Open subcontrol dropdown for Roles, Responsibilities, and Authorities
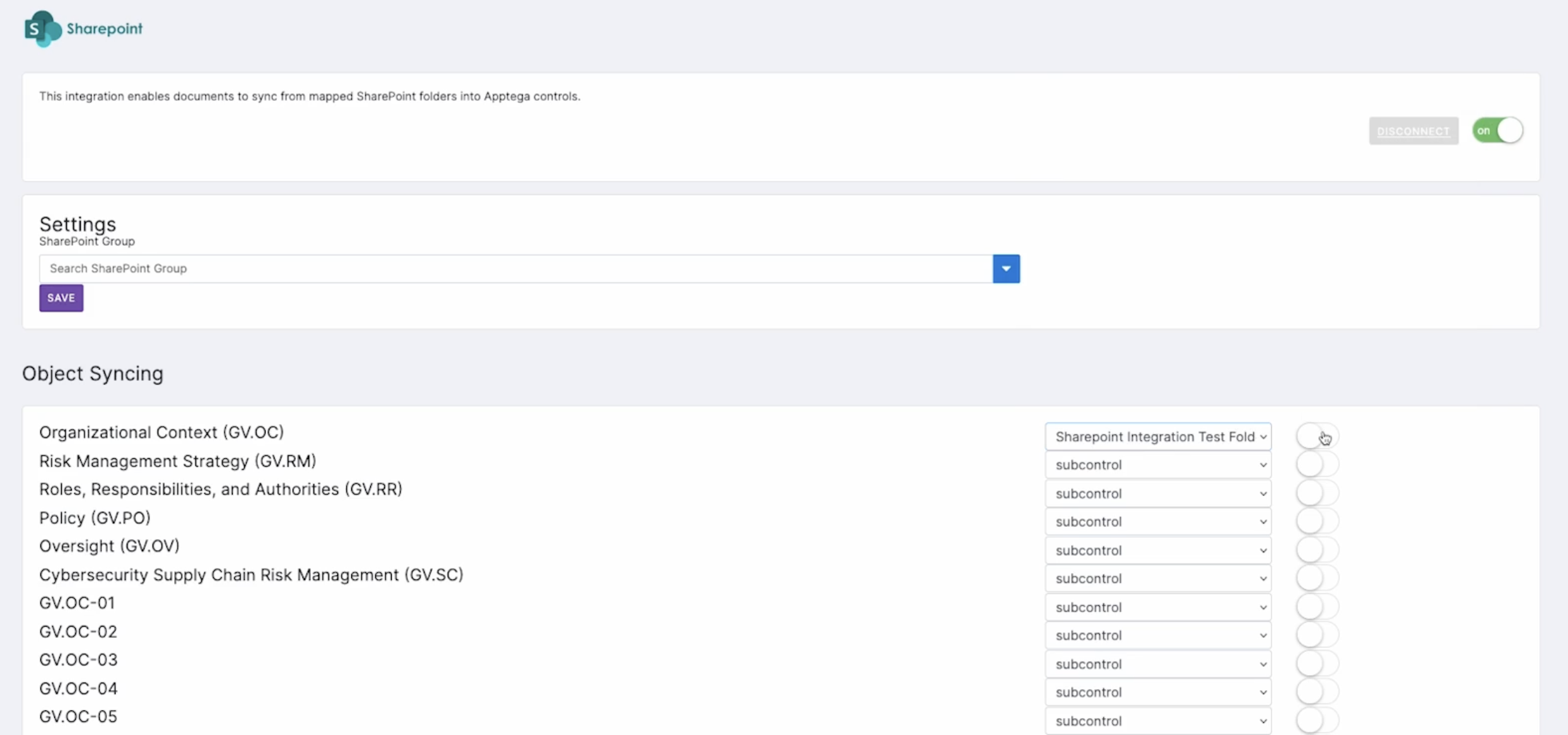The height and width of the screenshot is (735, 1568). coord(1157,493)
